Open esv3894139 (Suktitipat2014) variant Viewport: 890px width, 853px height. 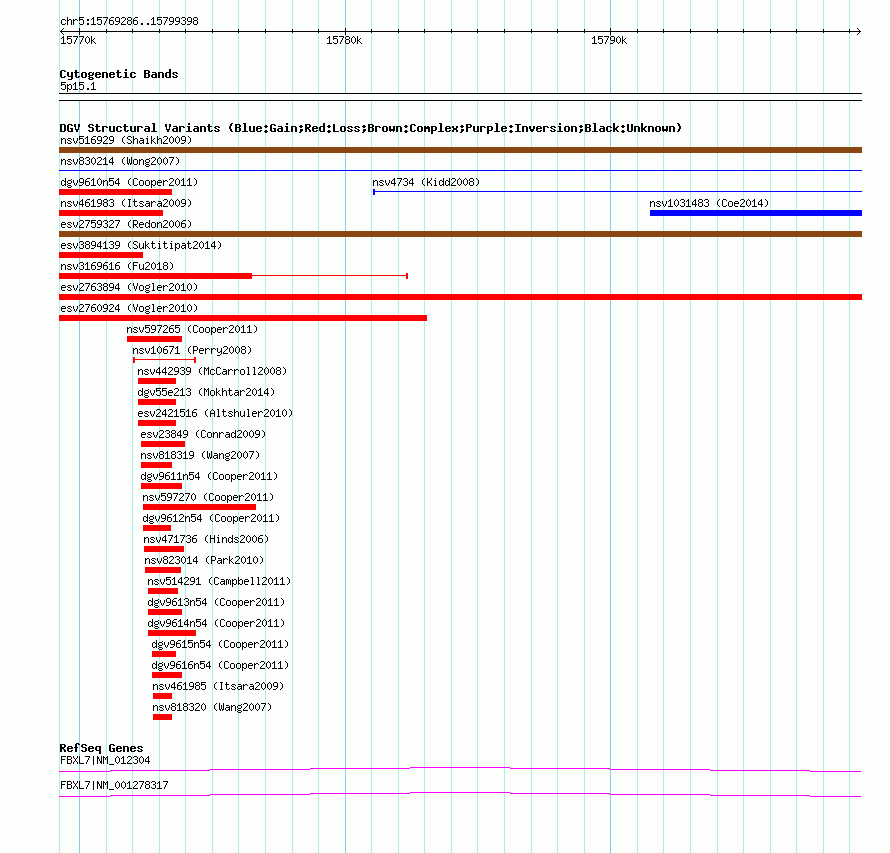[141, 245]
